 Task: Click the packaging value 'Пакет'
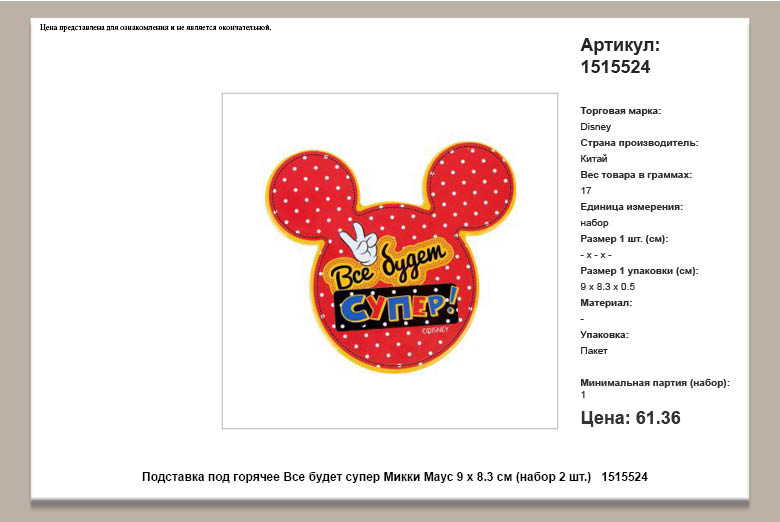point(593,351)
